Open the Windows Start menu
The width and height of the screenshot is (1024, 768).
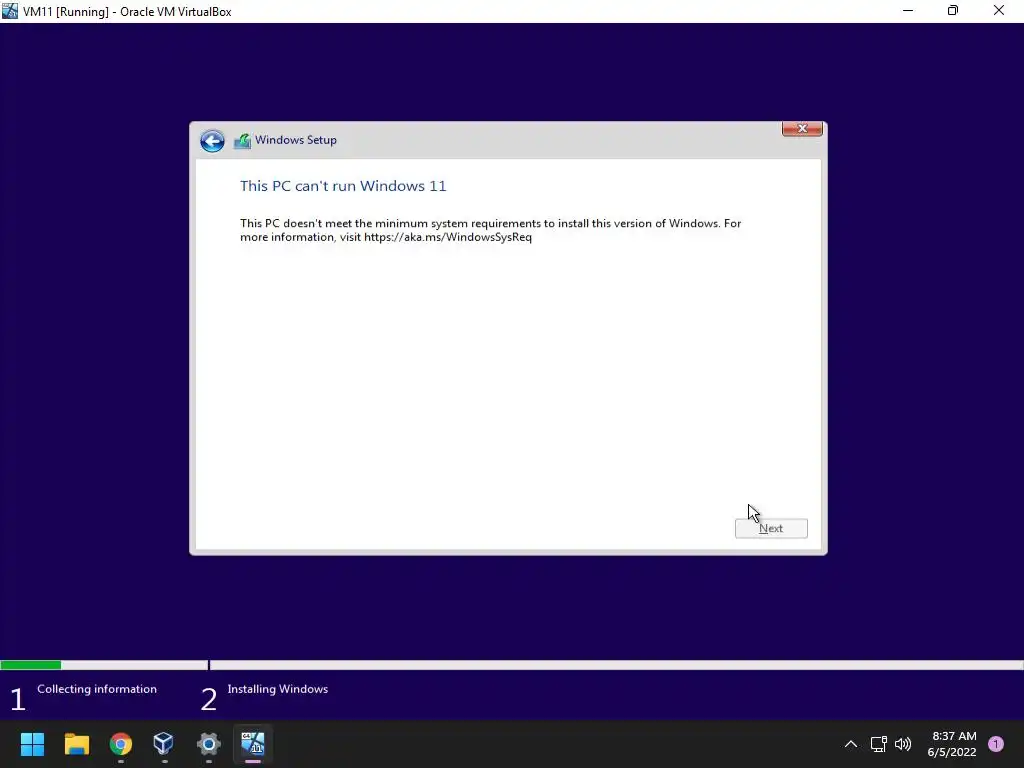pos(32,744)
